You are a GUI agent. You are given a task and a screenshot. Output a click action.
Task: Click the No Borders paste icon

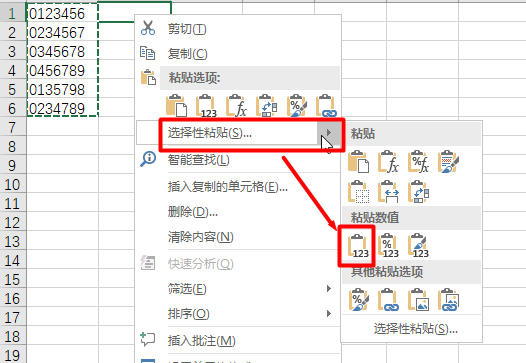coord(358,192)
